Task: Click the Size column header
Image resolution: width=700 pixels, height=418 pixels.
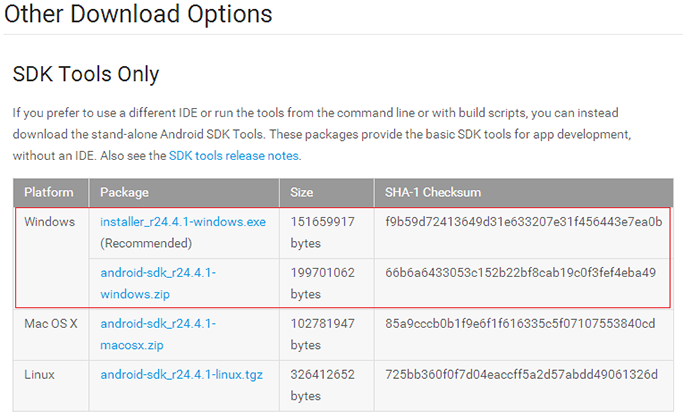Action: (x=302, y=192)
